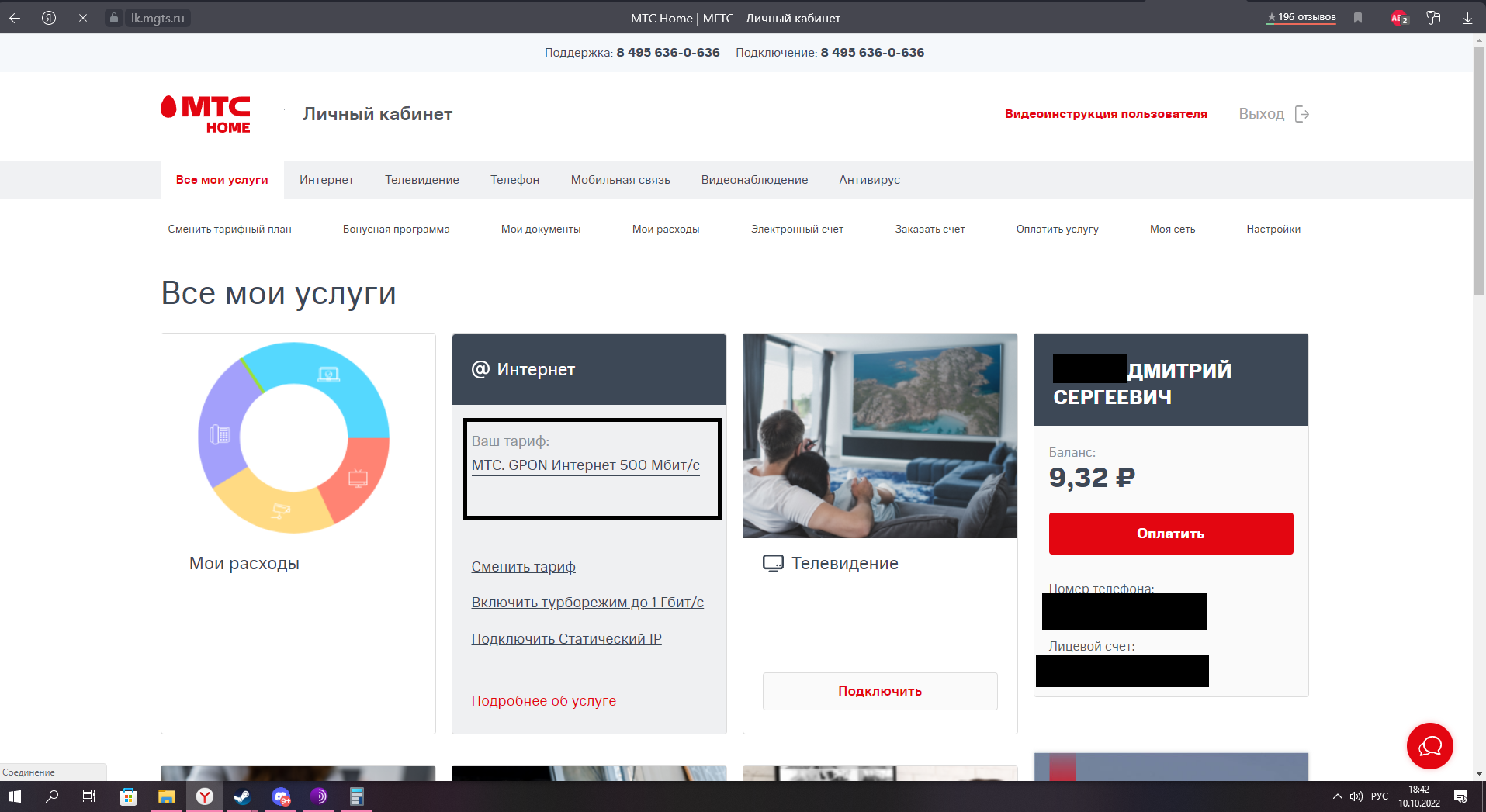The image size is (1486, 812).
Task: Click the МТС Home logo
Action: [x=206, y=115]
